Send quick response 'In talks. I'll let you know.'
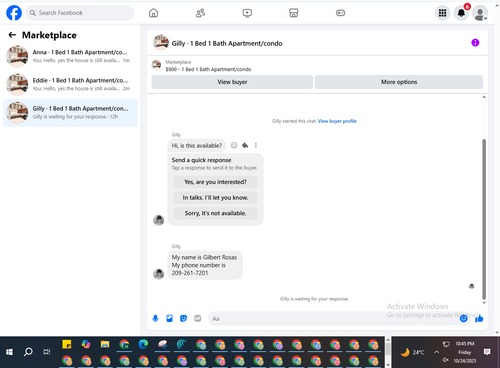 [215, 198]
